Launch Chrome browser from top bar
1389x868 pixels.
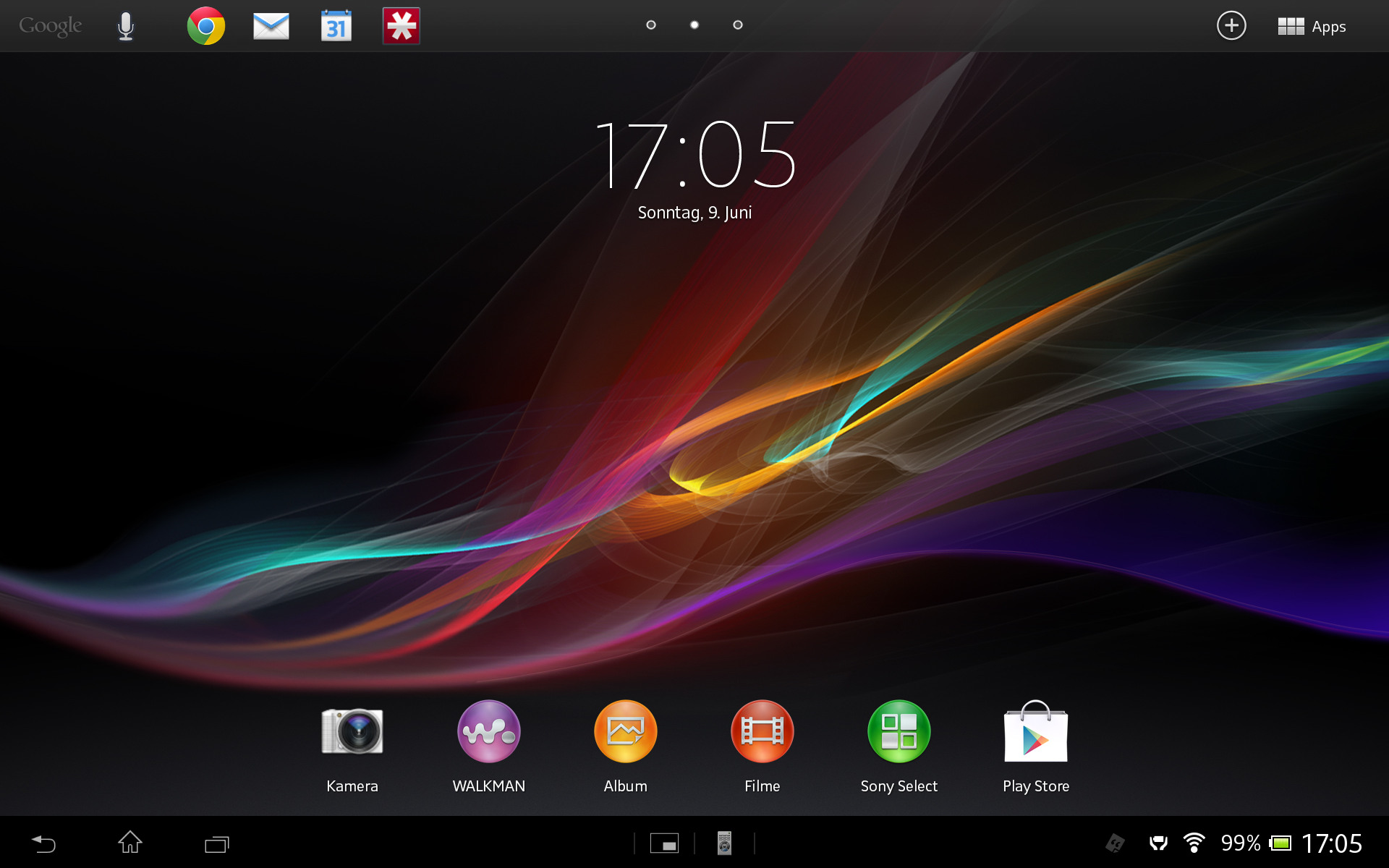tap(206, 26)
